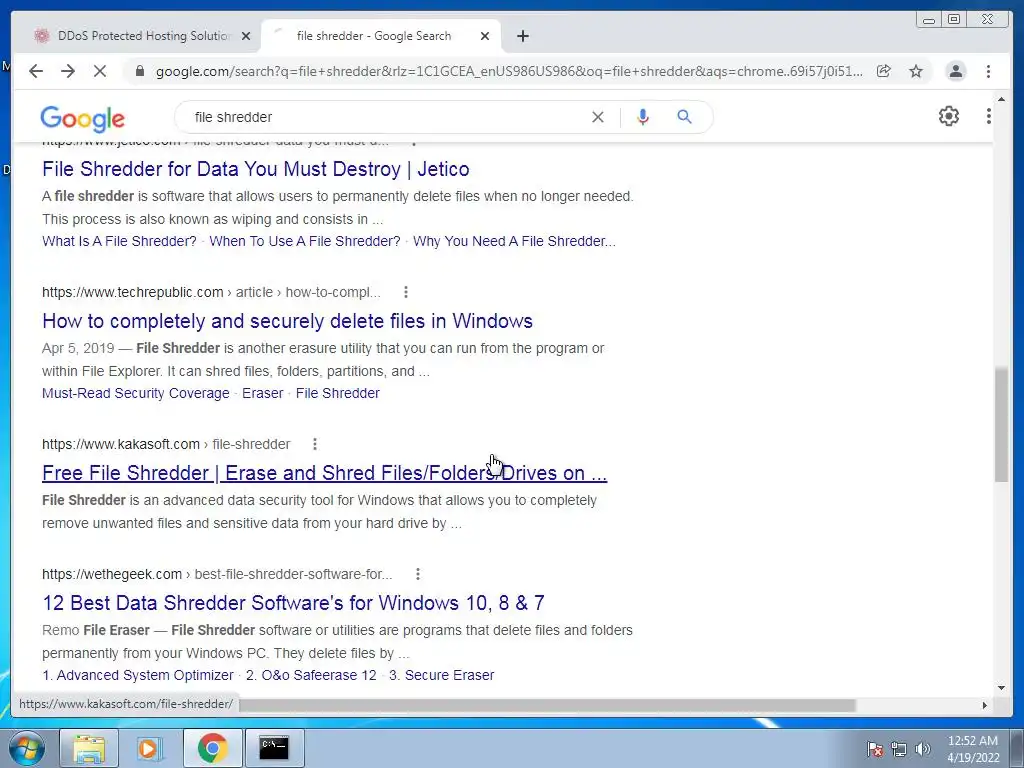The width and height of the screenshot is (1024, 768).
Task: Click the wethegeek.com URL breadcrumb text
Action: point(217,574)
